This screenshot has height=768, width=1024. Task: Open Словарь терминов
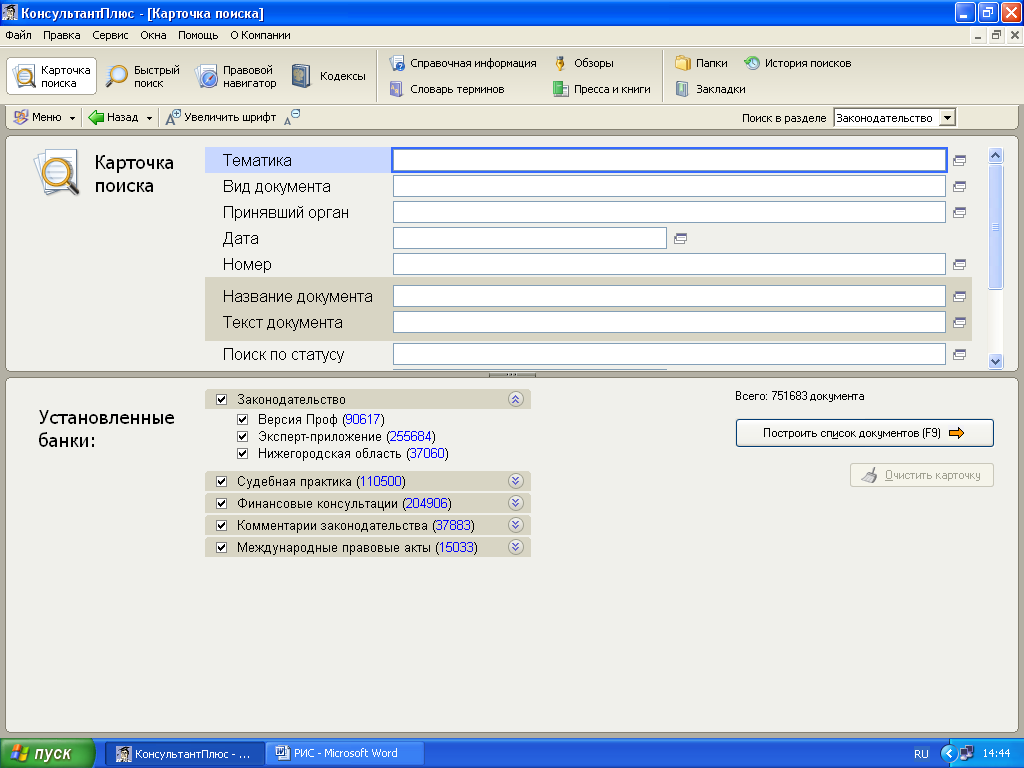(x=447, y=89)
